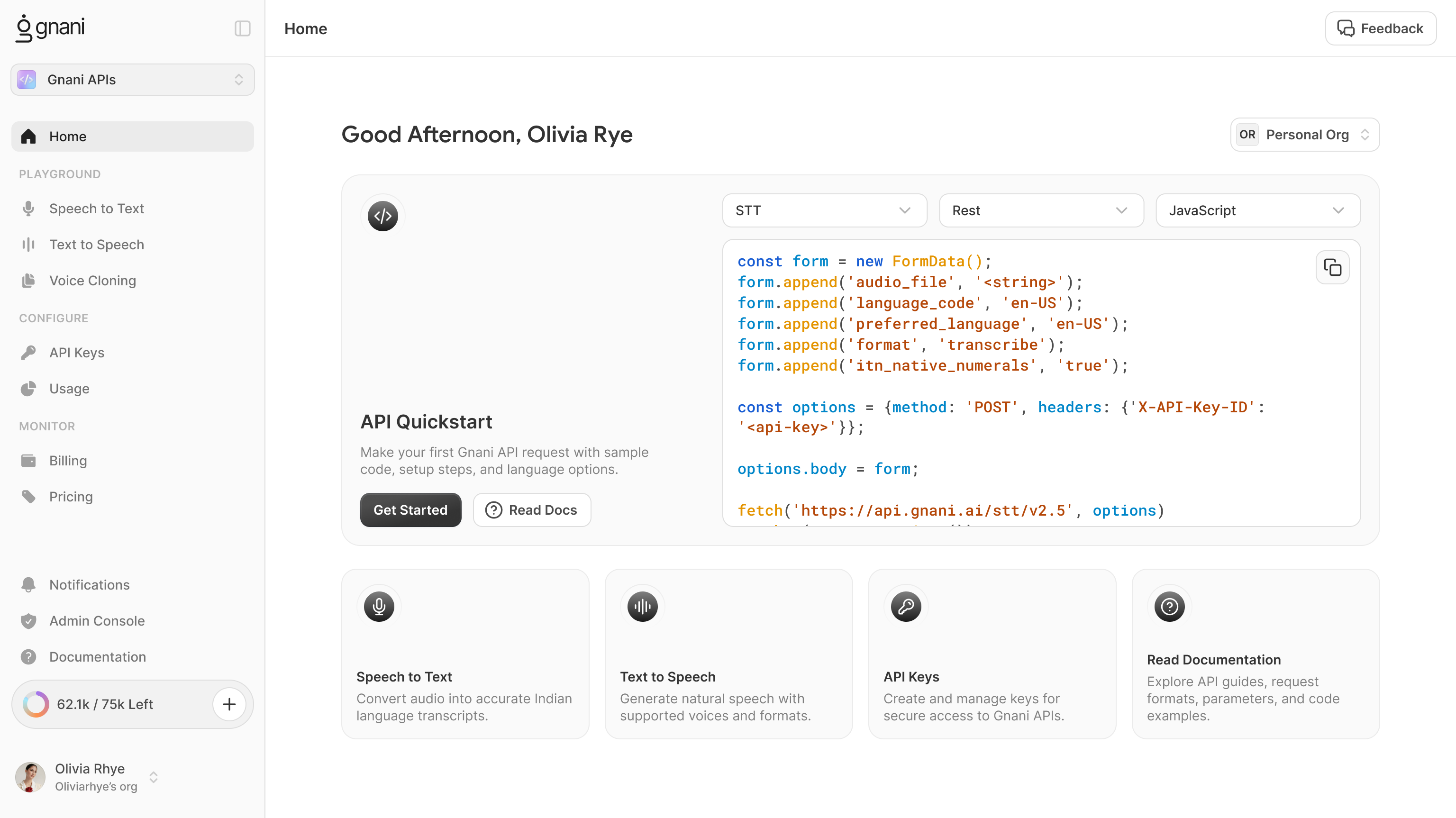This screenshot has width=1456, height=818.
Task: Open Speech to Text in the Playground sidebar
Action: [133, 209]
